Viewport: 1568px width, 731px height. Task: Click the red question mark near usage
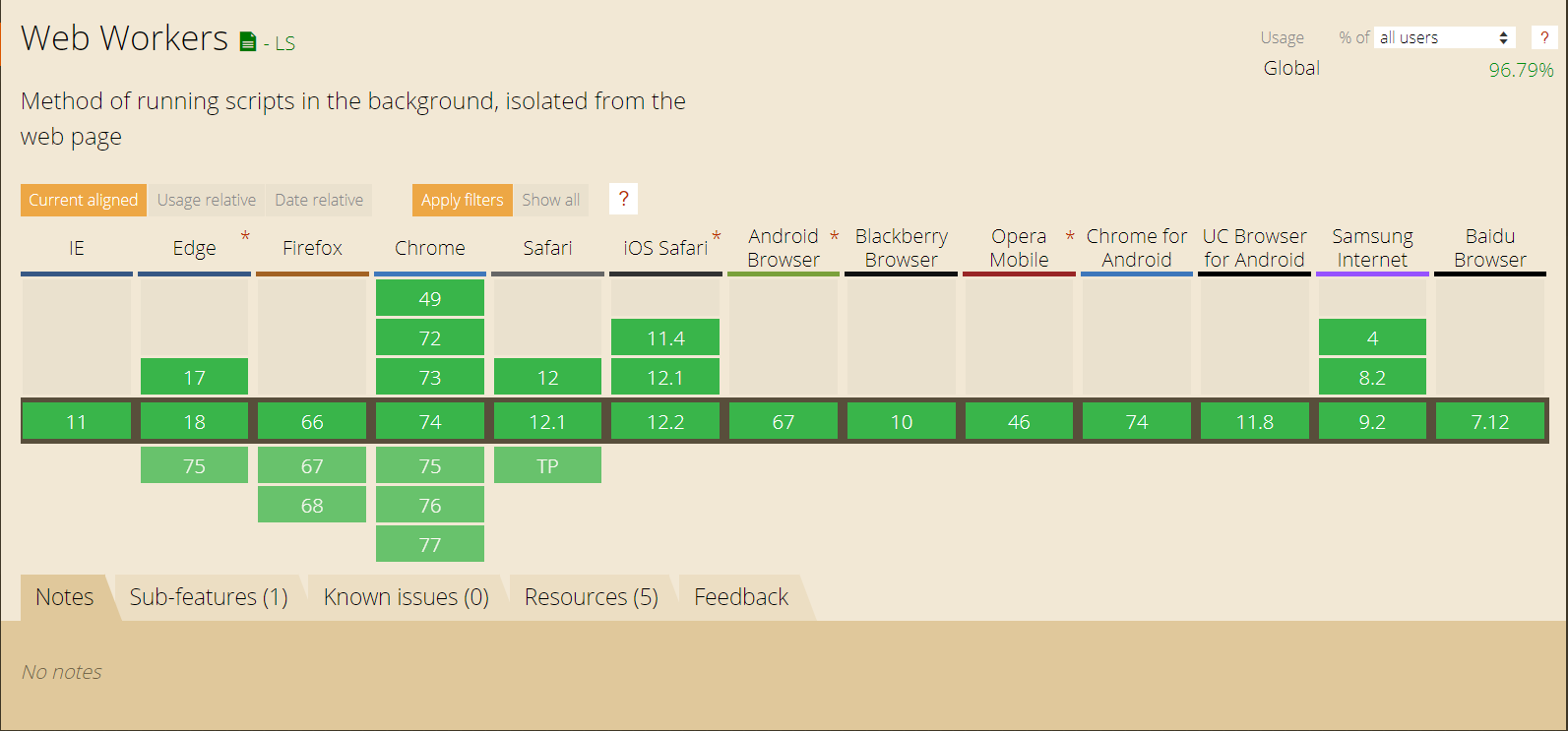(x=1544, y=37)
